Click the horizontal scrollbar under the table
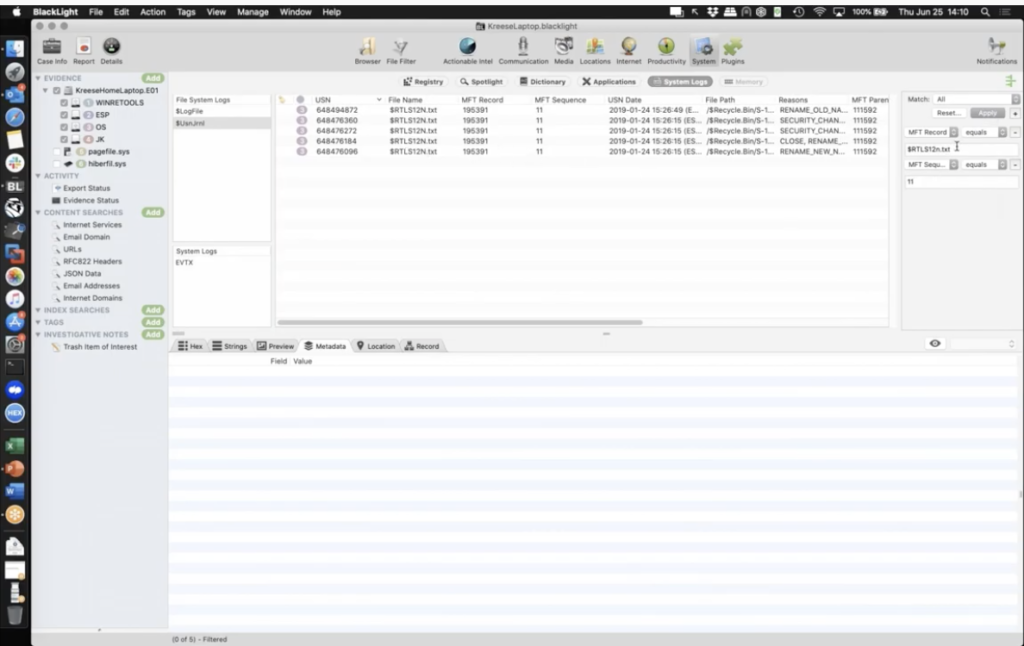This screenshot has width=1024, height=646. [460, 322]
